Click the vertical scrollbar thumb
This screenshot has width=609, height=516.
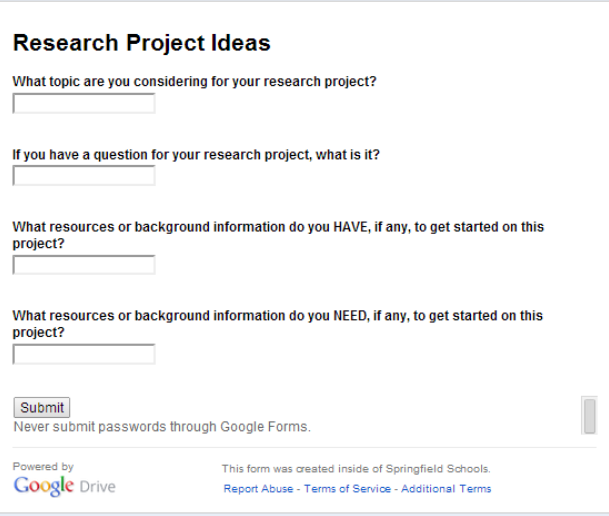pyautogui.click(x=590, y=415)
